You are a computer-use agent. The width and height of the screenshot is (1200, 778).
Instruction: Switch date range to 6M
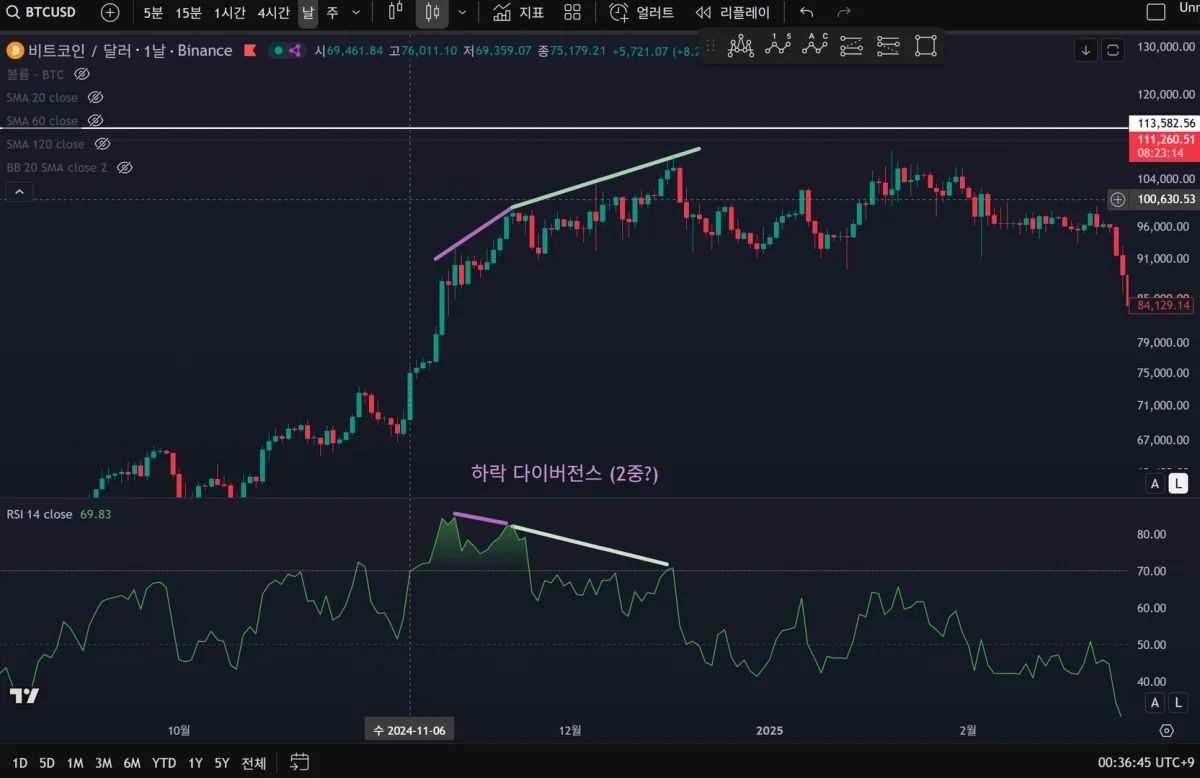pyautogui.click(x=131, y=763)
